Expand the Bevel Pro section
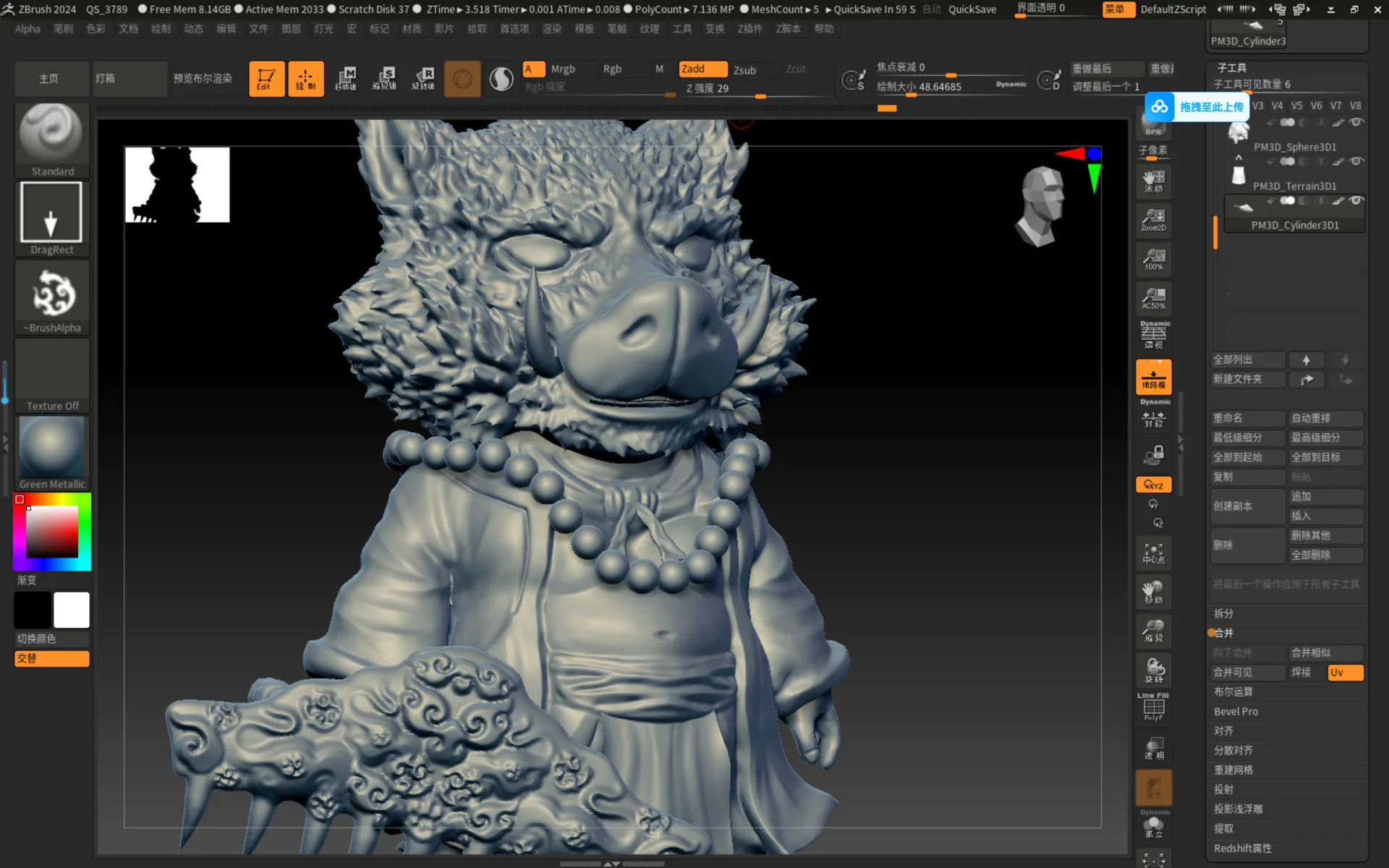This screenshot has height=868, width=1389. (x=1236, y=712)
